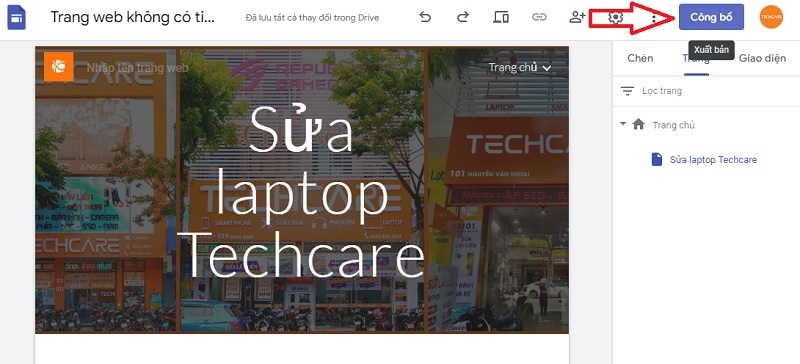
Task: Click the orange site logo in header
Action: coord(59,67)
